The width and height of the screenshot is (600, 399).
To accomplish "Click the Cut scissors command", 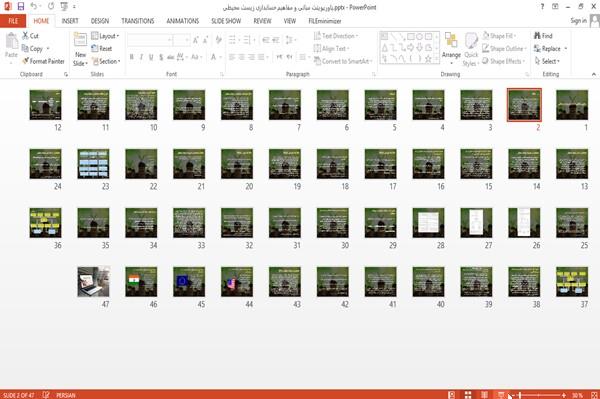I will tap(30, 36).
